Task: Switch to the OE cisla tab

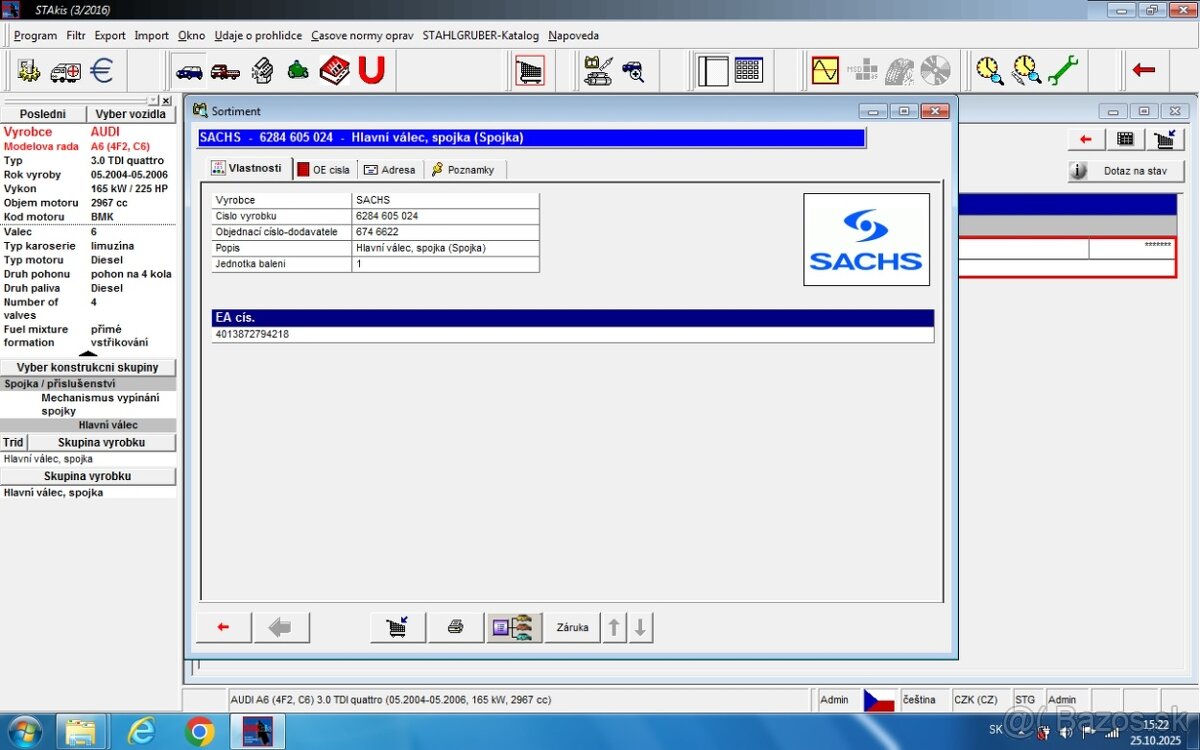Action: click(324, 170)
